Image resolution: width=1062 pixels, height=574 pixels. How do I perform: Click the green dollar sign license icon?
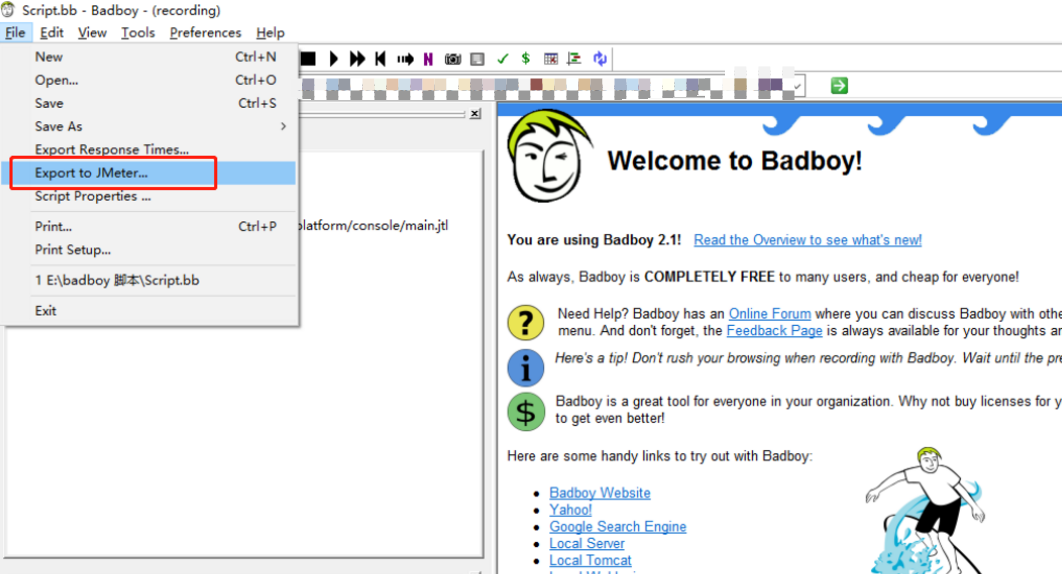coord(526,411)
